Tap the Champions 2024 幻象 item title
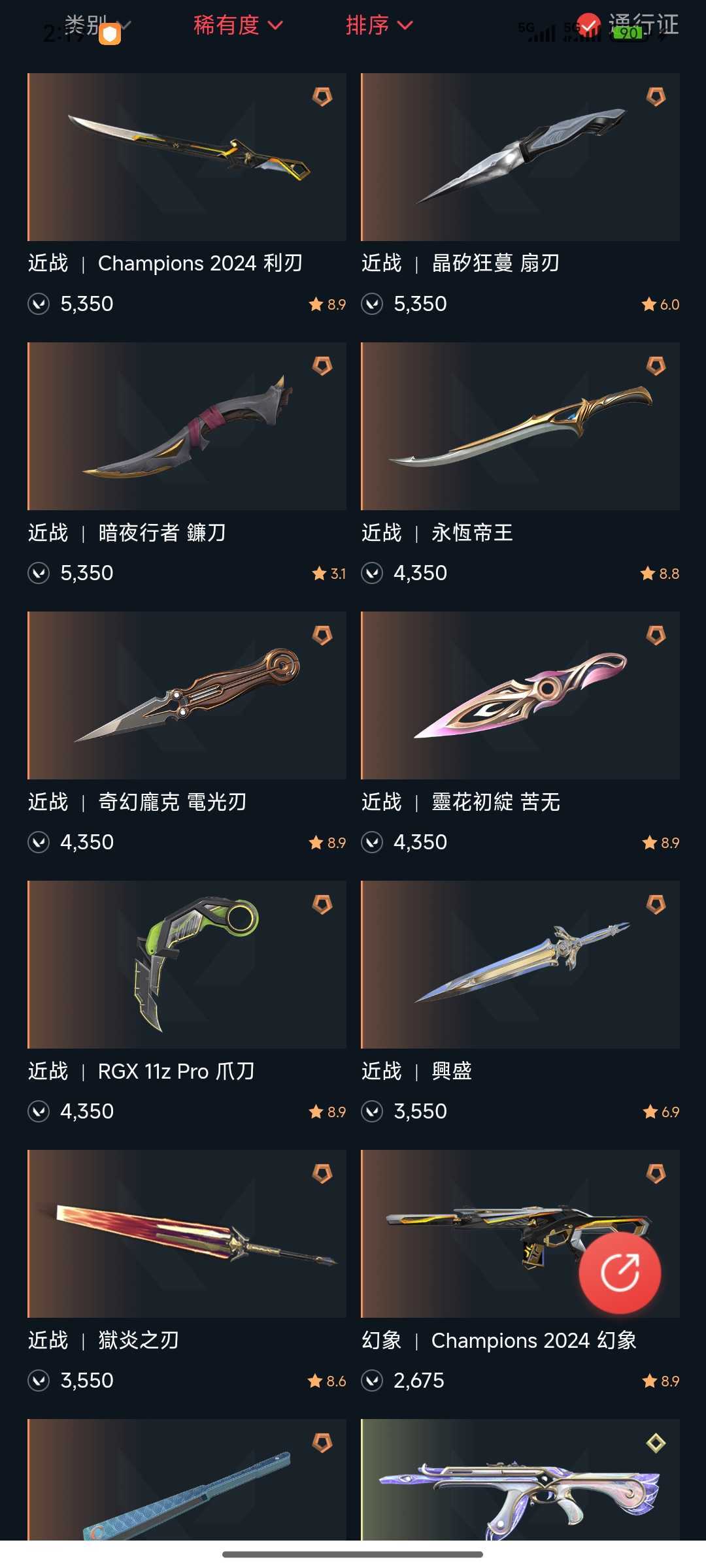 533,1340
